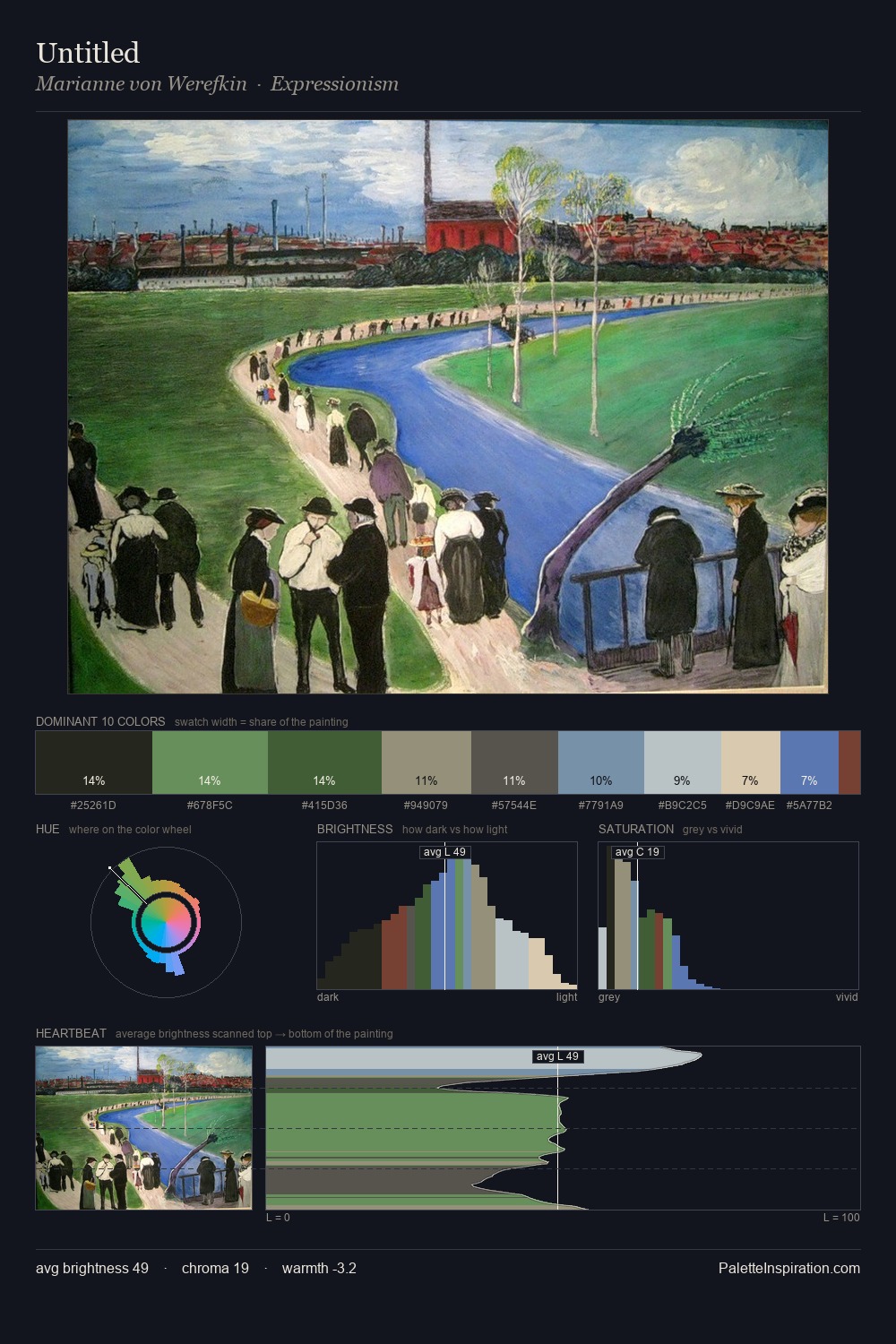Click the hex code #B9C2C5 text
The height and width of the screenshot is (1344, 896).
(682, 805)
